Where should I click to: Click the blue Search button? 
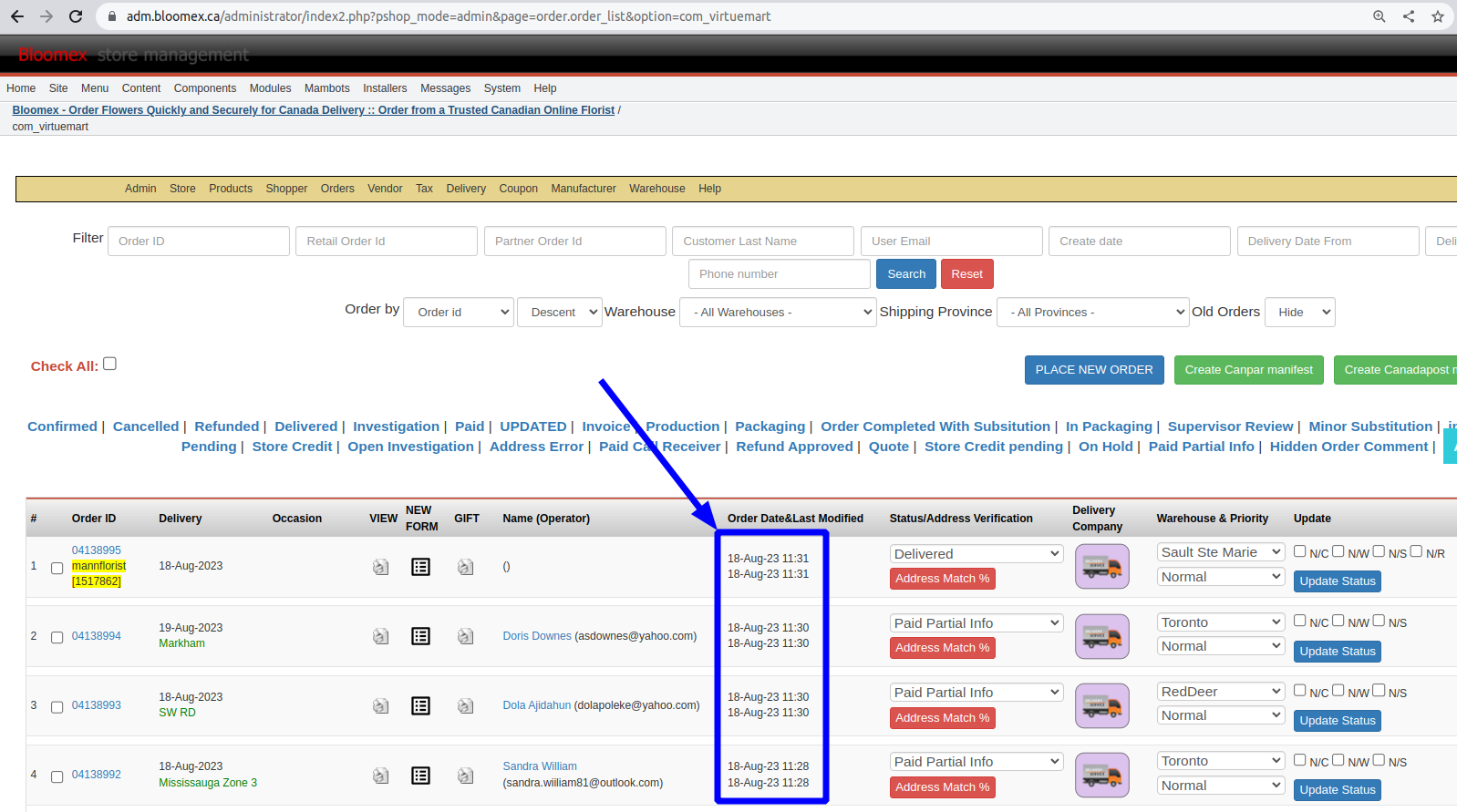(906, 274)
